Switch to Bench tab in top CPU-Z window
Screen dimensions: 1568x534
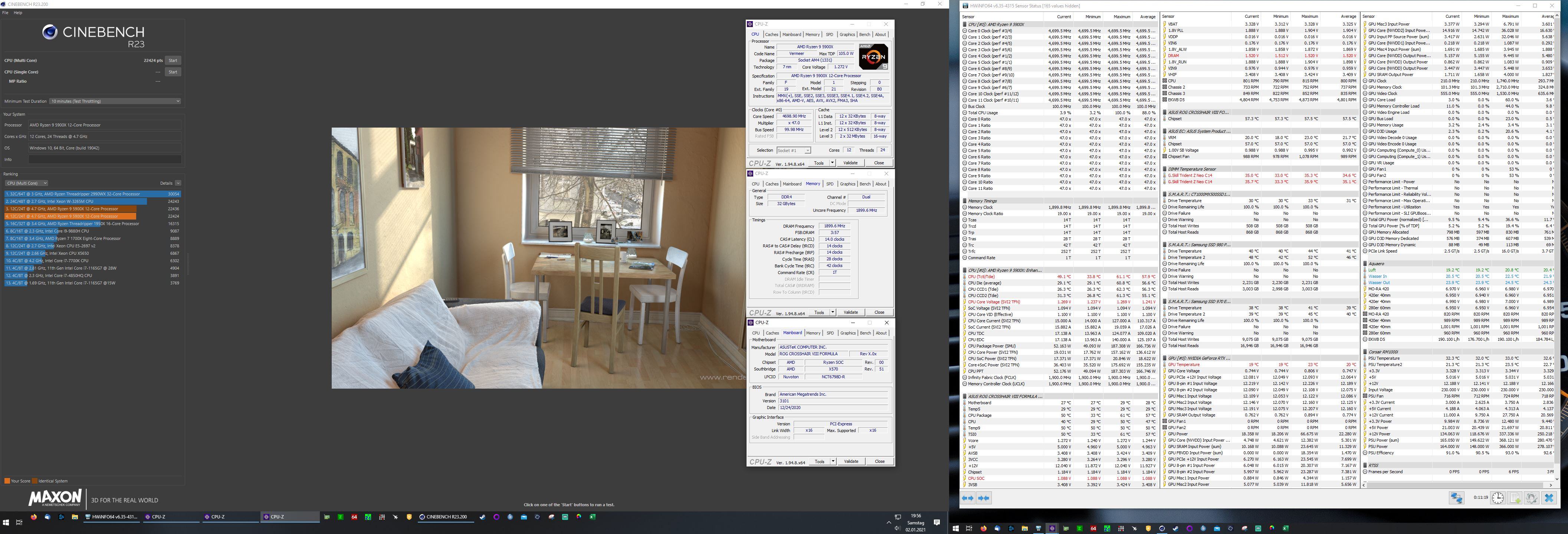pyautogui.click(x=865, y=34)
